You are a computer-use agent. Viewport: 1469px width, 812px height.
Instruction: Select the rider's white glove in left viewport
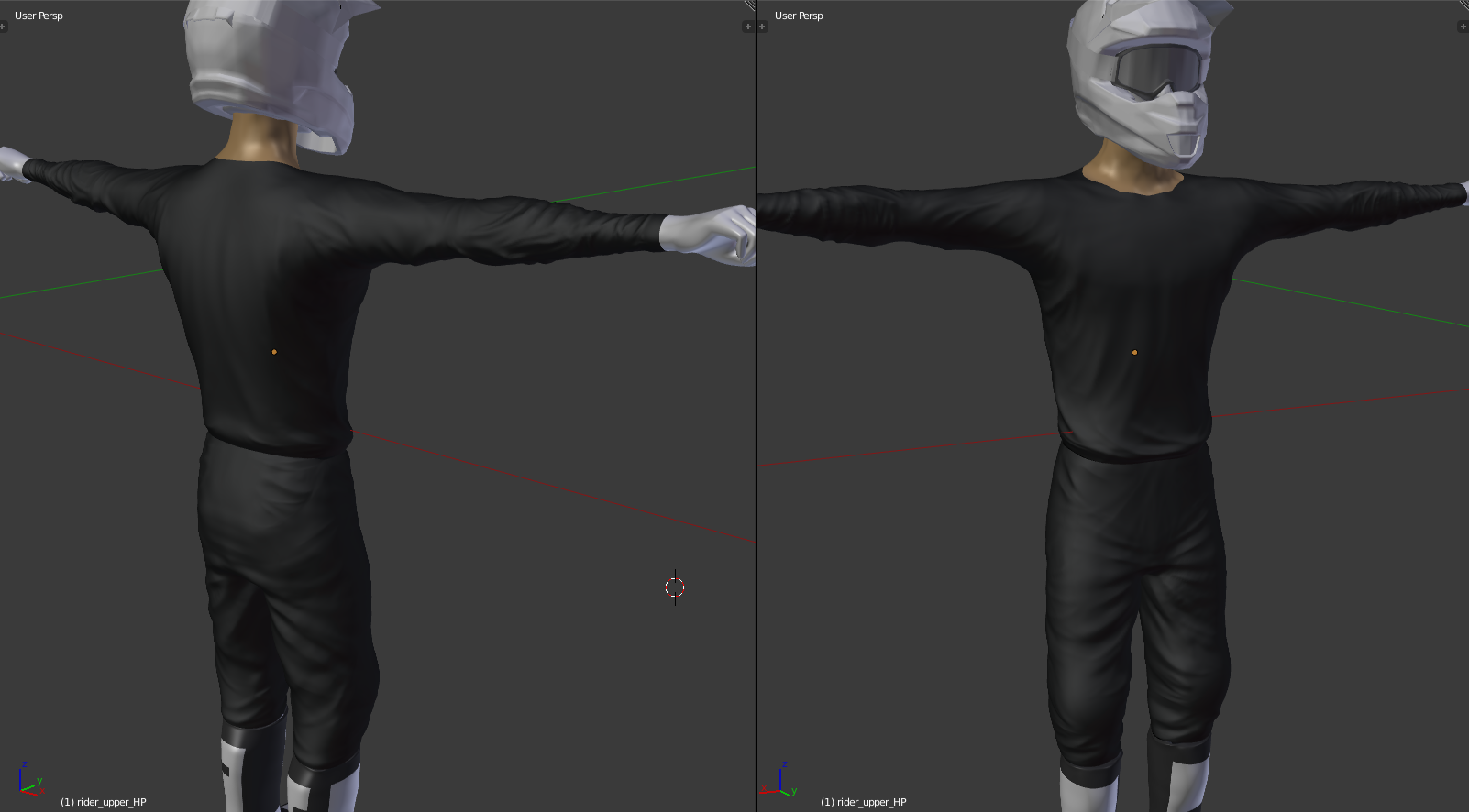click(709, 236)
